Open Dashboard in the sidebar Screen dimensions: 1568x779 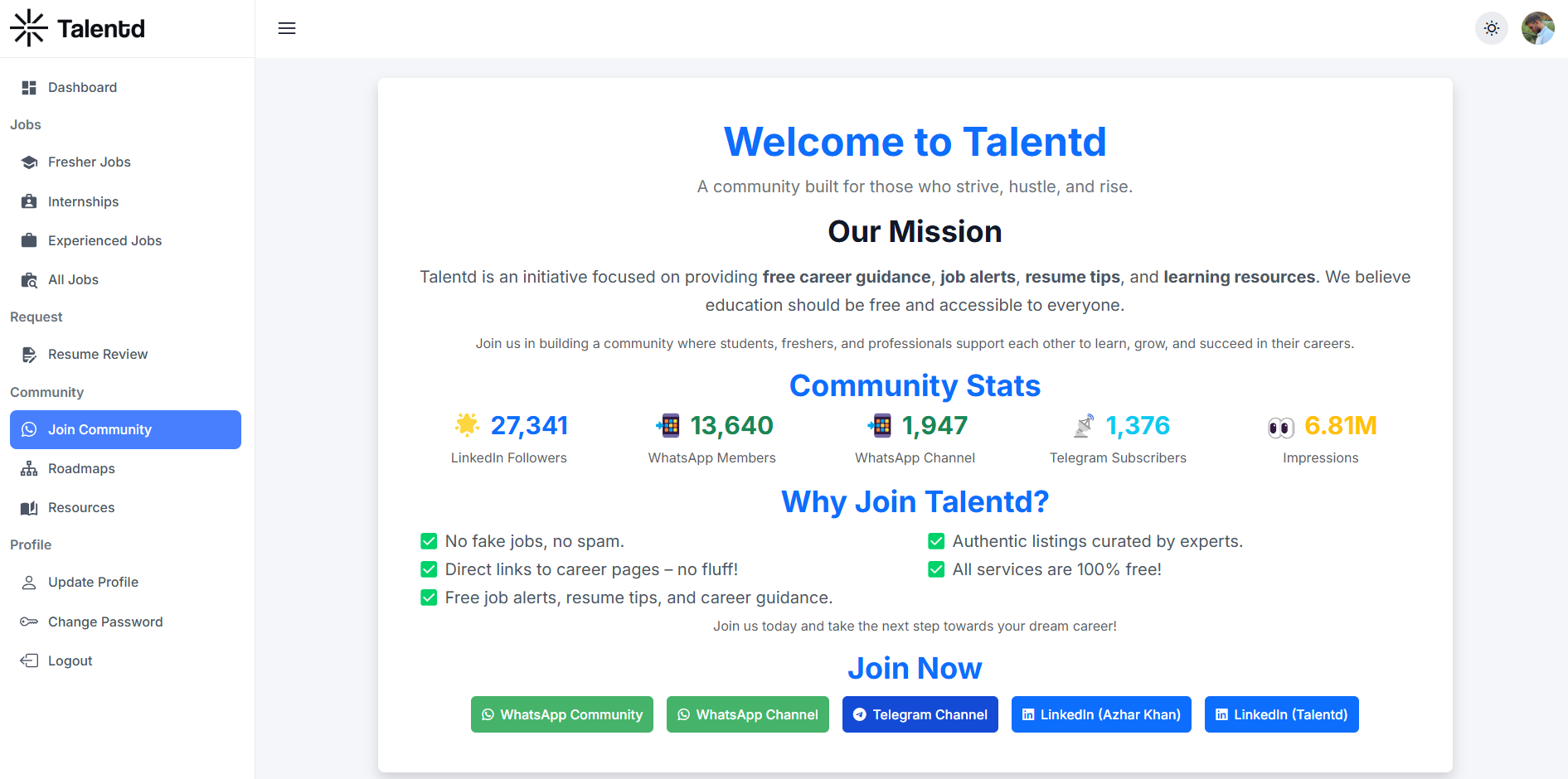[x=125, y=88]
